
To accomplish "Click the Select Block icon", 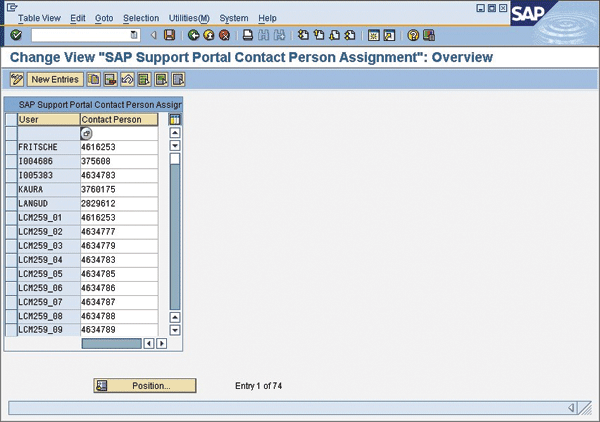I will 161,80.
